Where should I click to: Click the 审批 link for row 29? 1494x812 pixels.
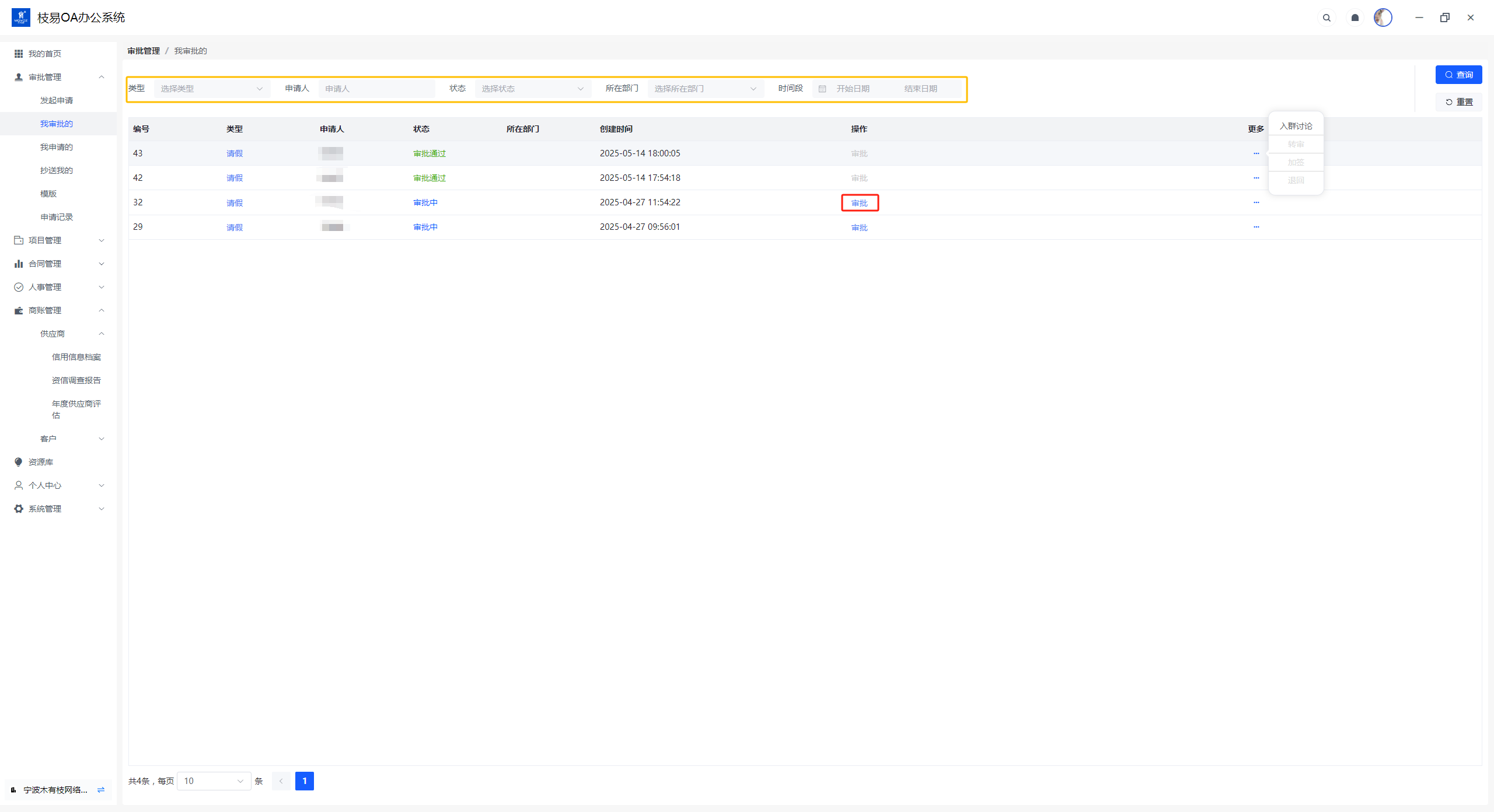click(859, 228)
